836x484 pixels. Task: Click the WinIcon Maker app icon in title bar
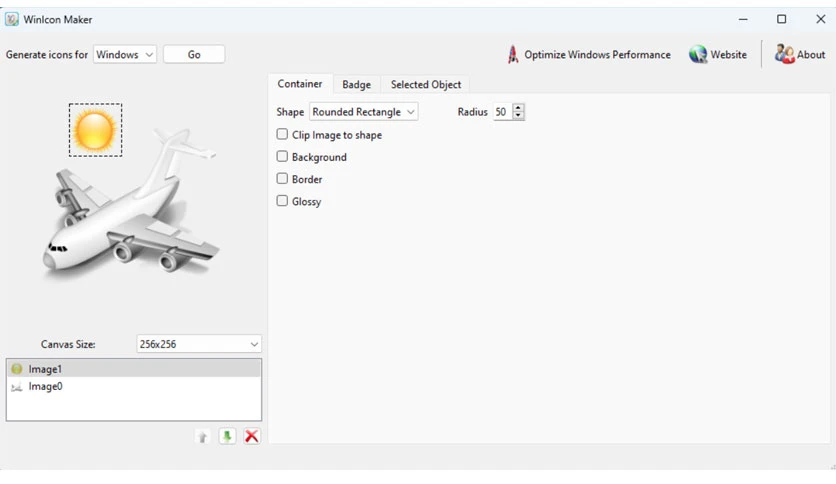[12, 19]
